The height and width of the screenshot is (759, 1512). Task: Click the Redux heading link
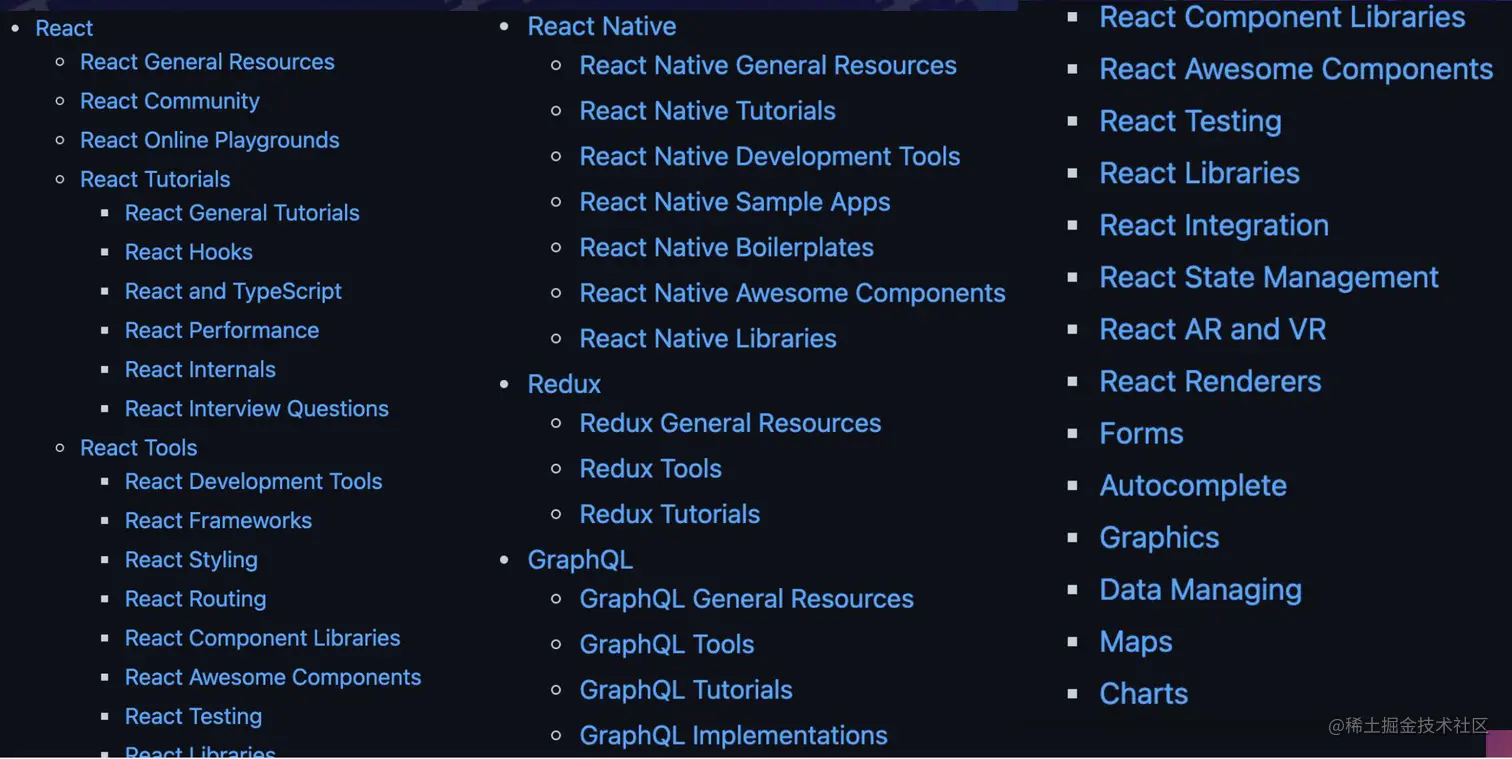563,383
